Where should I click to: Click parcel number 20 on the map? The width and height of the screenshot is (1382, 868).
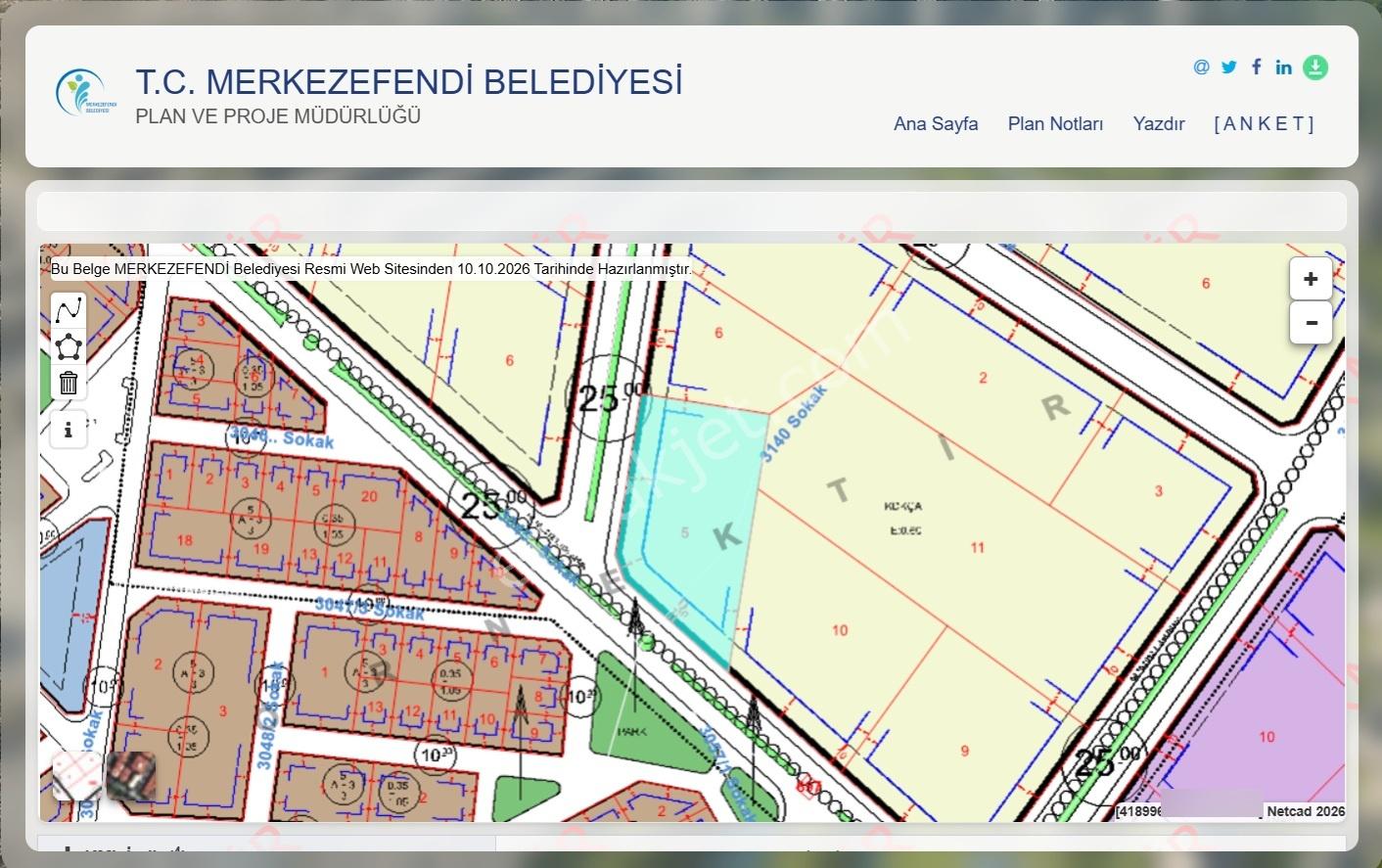369,496
